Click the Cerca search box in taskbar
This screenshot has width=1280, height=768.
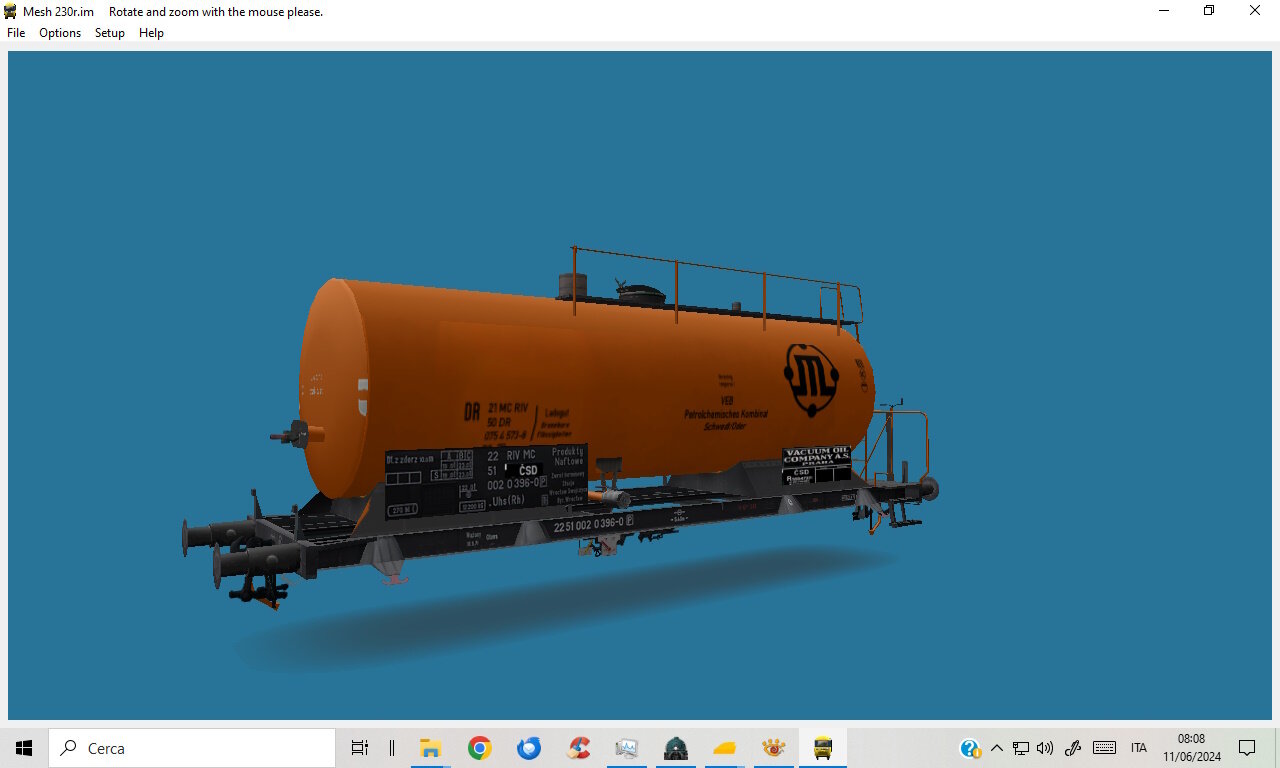coord(192,748)
